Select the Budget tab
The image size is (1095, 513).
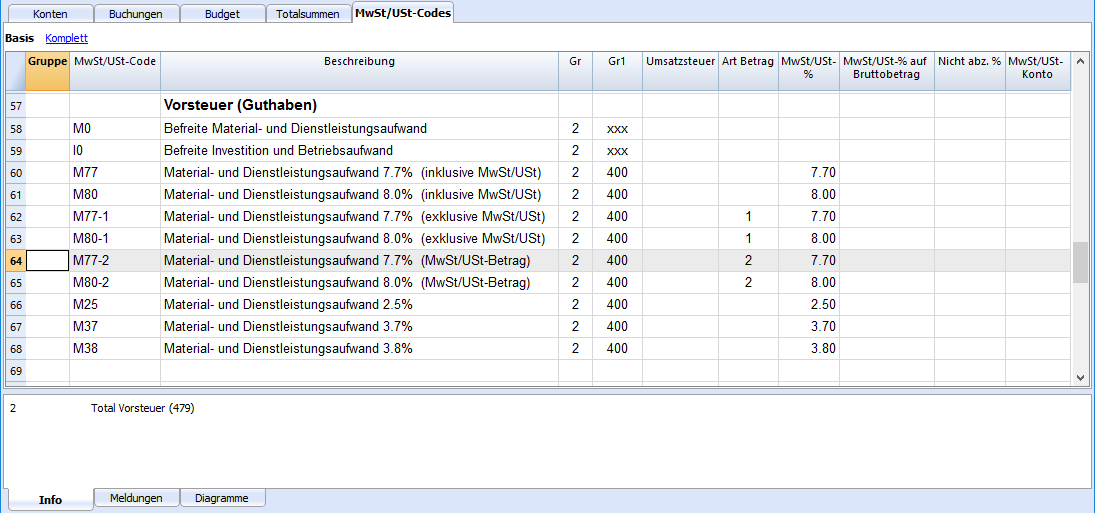click(x=223, y=14)
